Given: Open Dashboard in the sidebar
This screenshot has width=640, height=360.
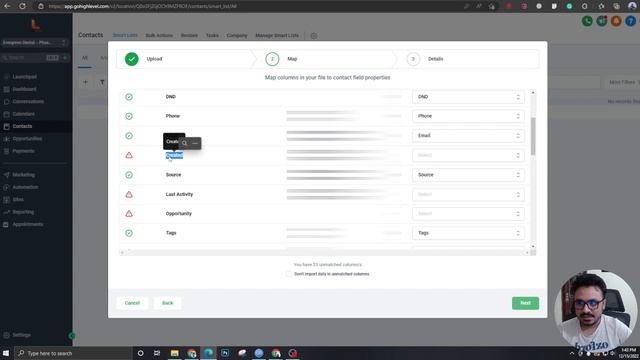Looking at the screenshot, I should 24,89.
